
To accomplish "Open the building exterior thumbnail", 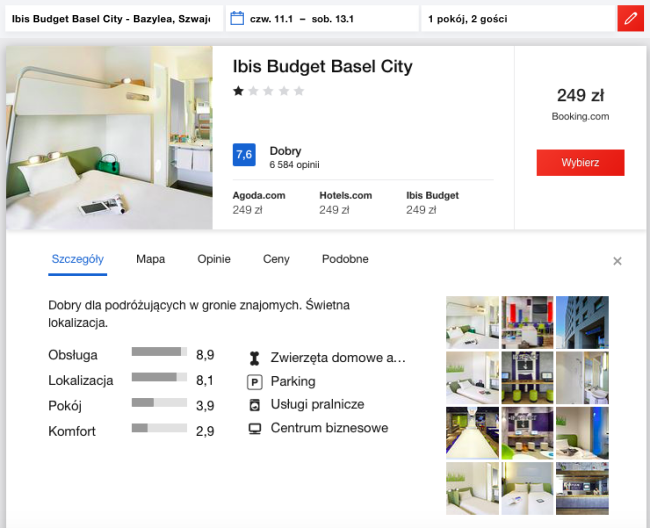I will [x=582, y=322].
